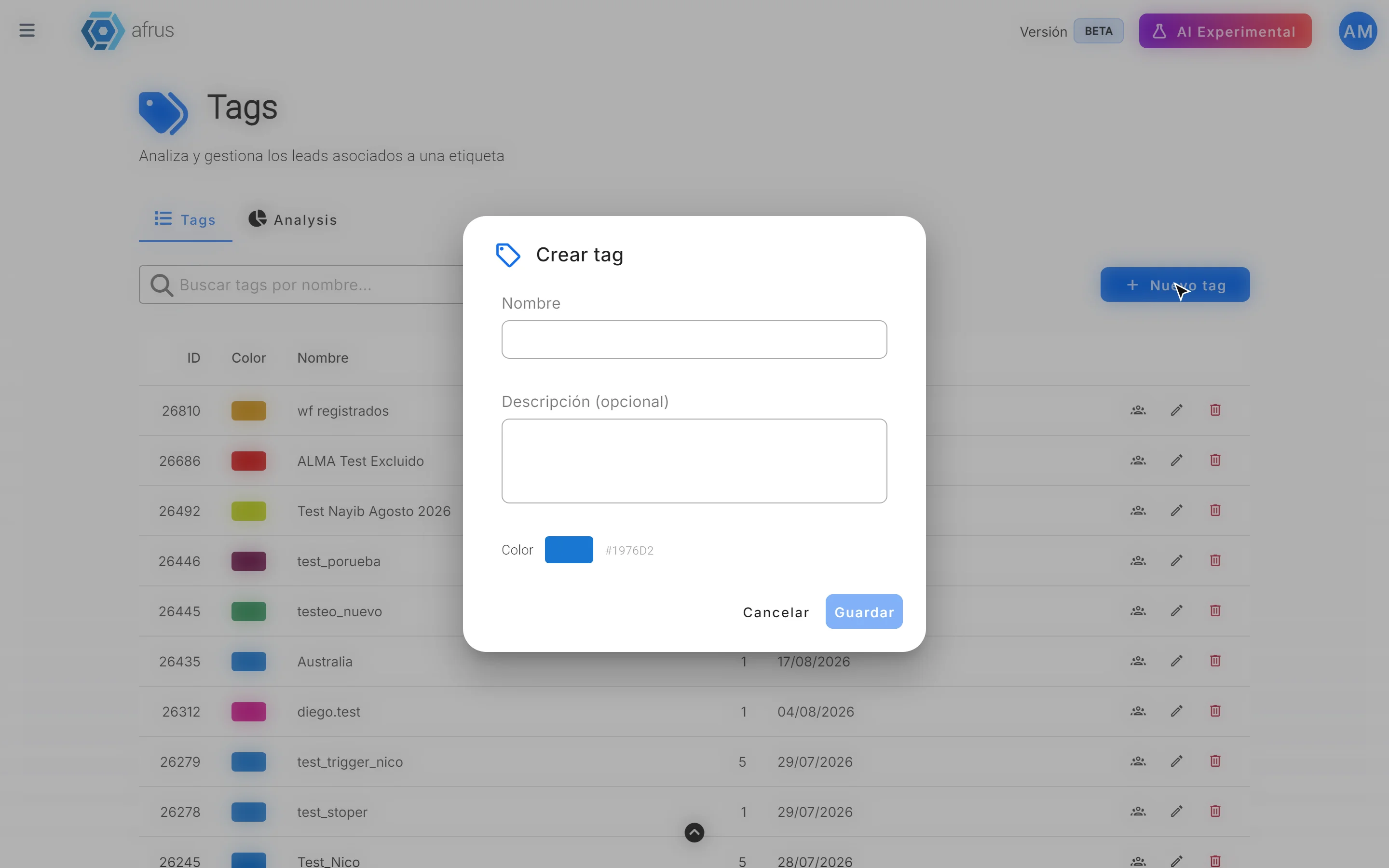Open the dialog color picker swatch
The width and height of the screenshot is (1389, 868).
[568, 549]
